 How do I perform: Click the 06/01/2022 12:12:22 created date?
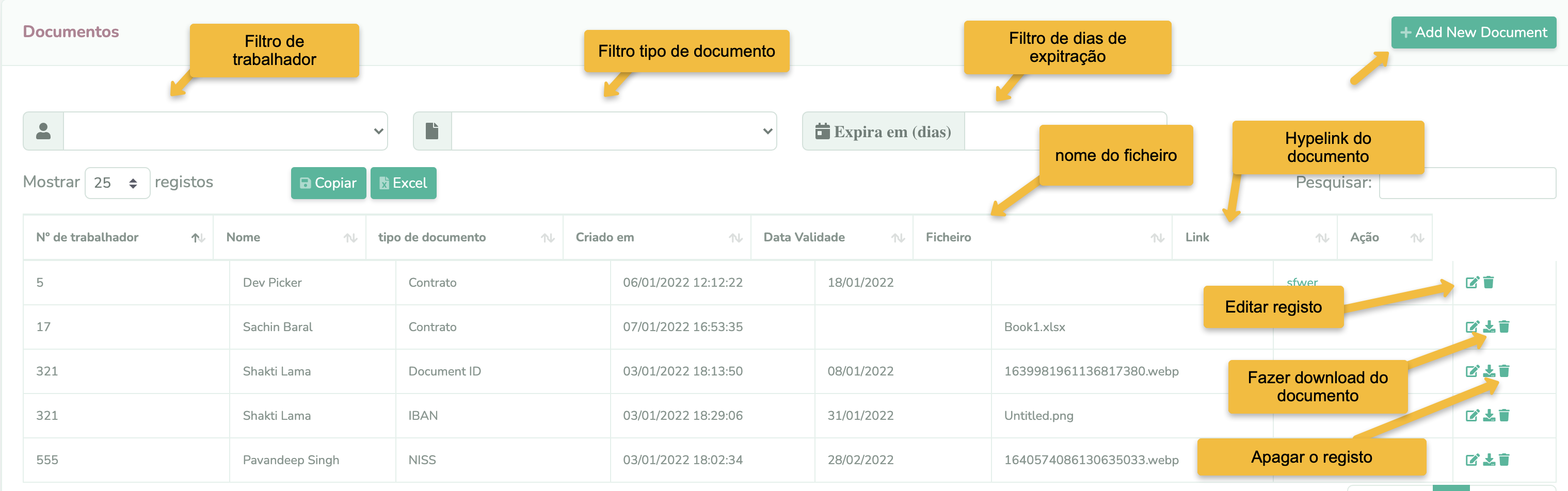683,282
